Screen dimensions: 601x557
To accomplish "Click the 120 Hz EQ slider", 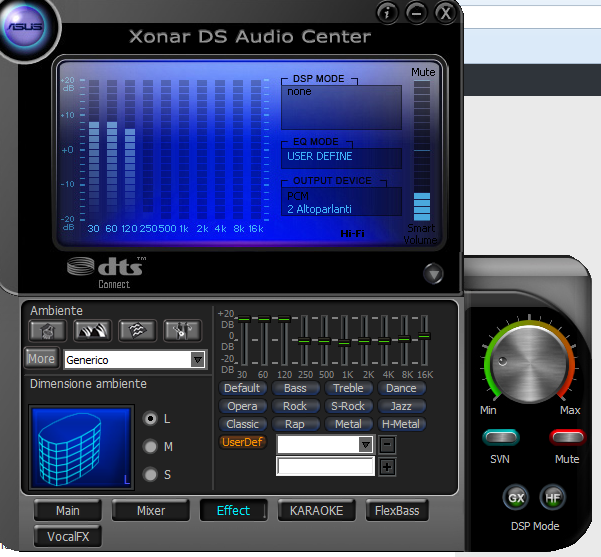I will [284, 319].
